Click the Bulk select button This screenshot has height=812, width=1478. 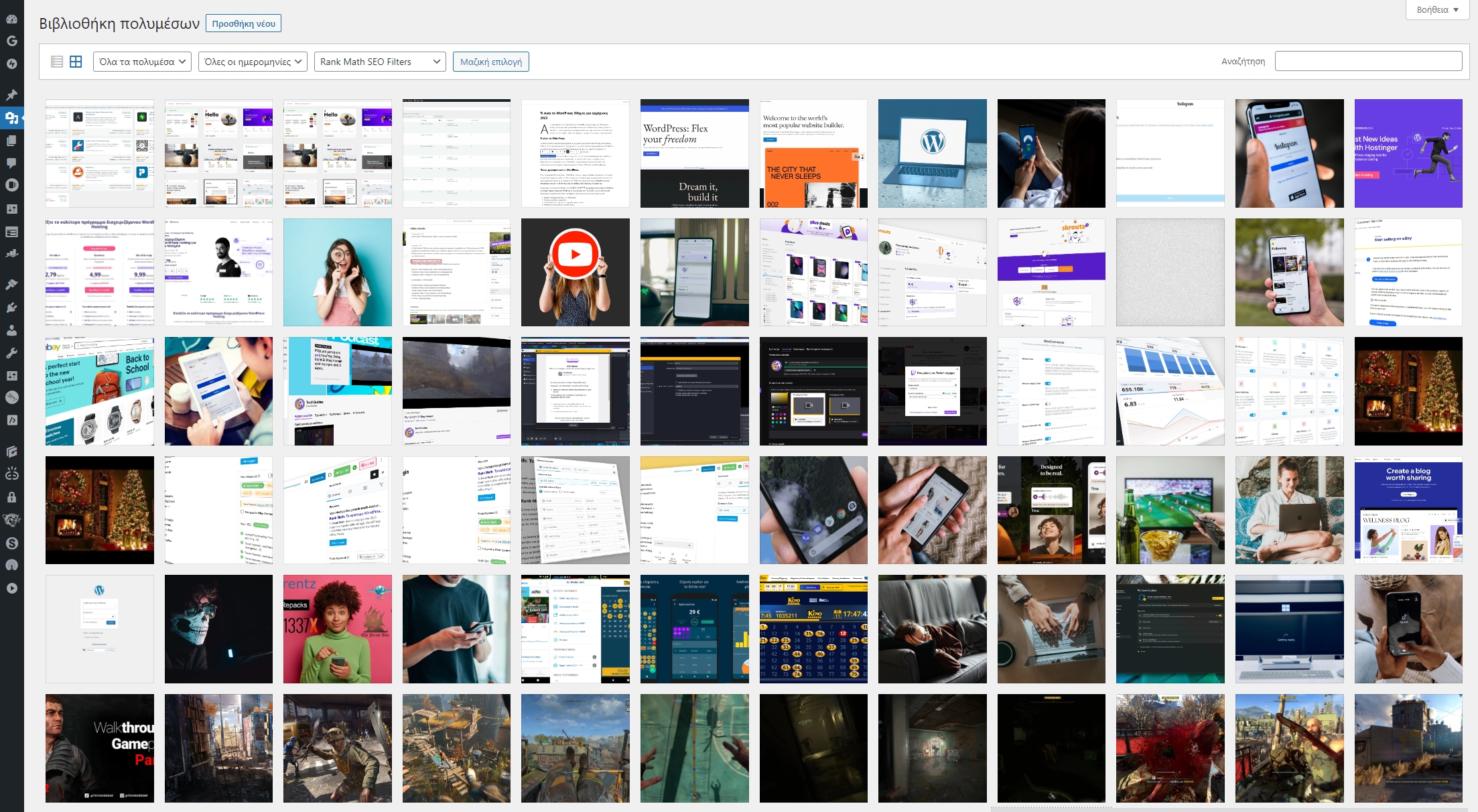(x=490, y=62)
